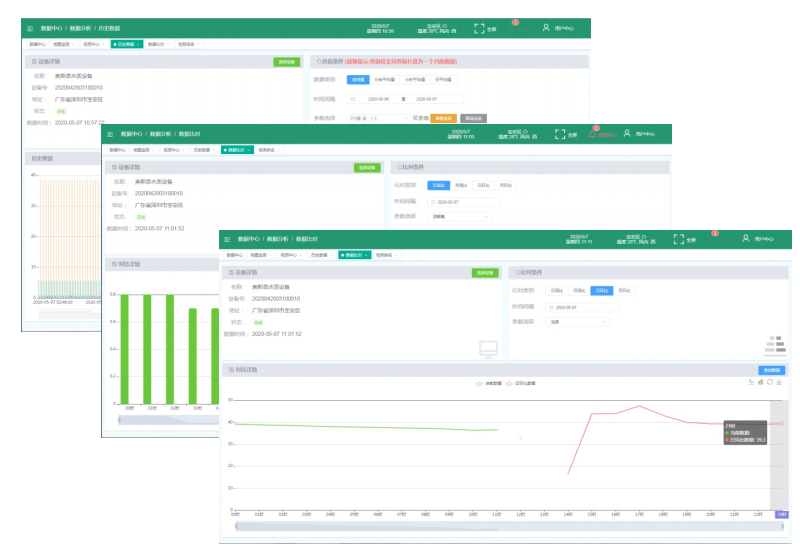
Task: Select 日环比 comparison type in front window
Action: point(601,290)
